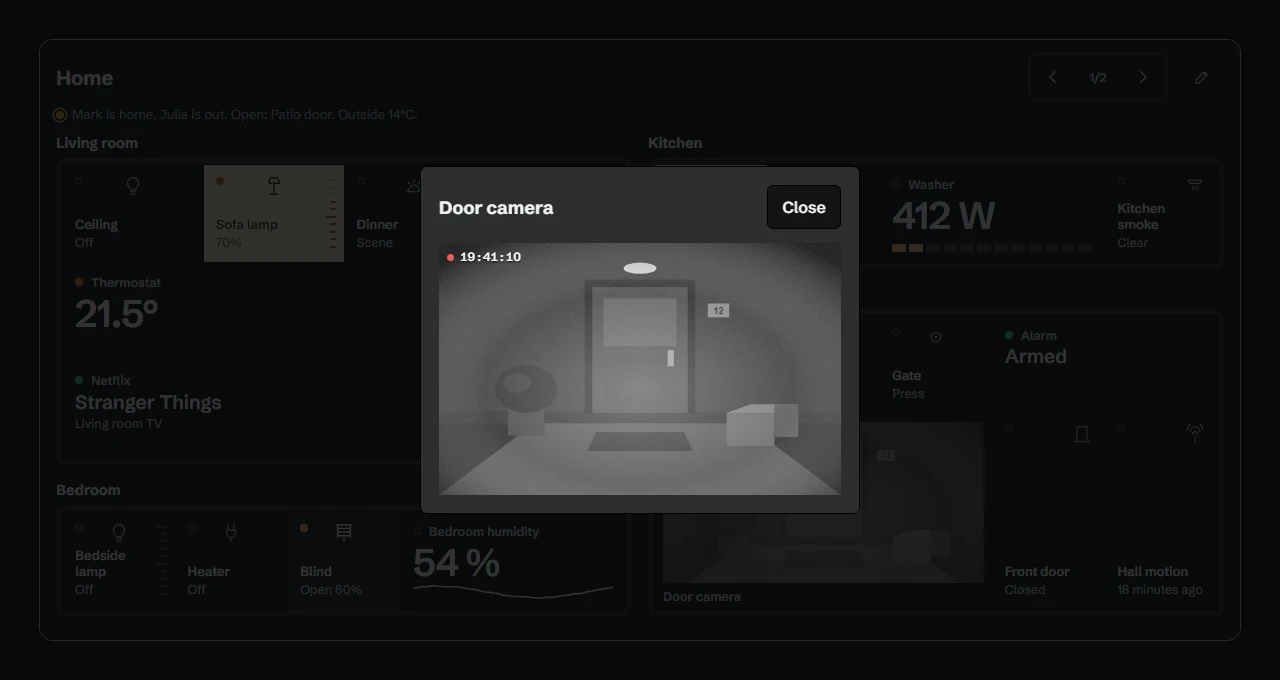
Task: Open the Kitchen smoke tile
Action: point(1161,214)
